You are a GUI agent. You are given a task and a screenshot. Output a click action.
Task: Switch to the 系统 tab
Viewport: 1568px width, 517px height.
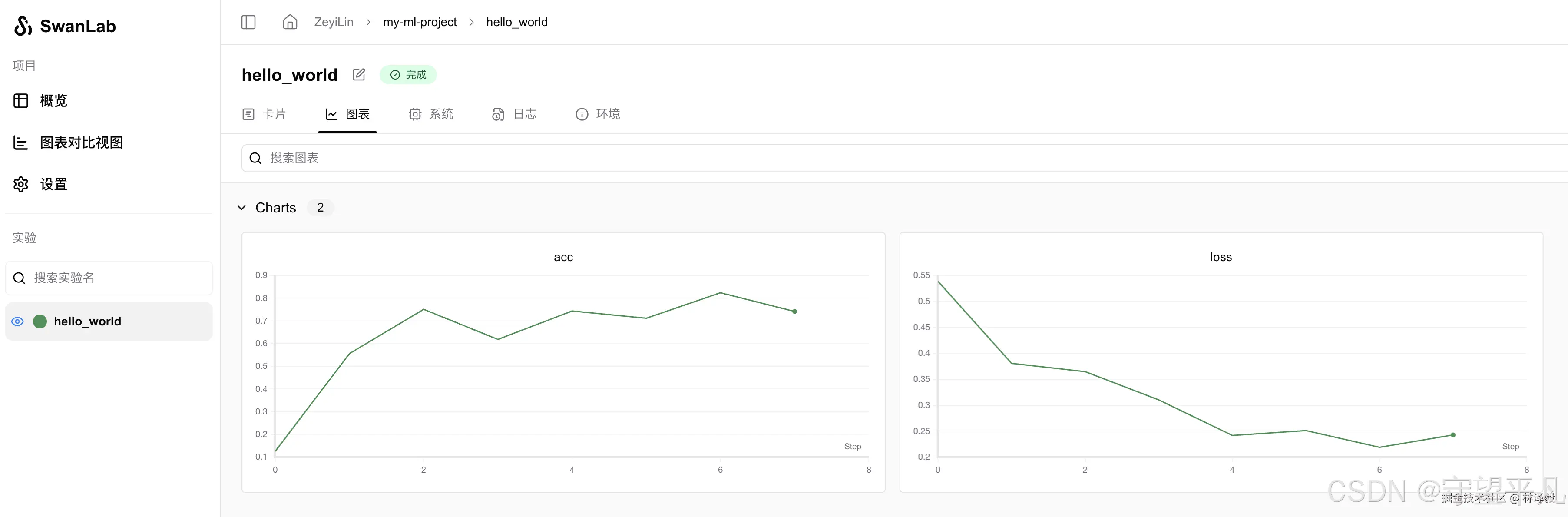tap(431, 115)
